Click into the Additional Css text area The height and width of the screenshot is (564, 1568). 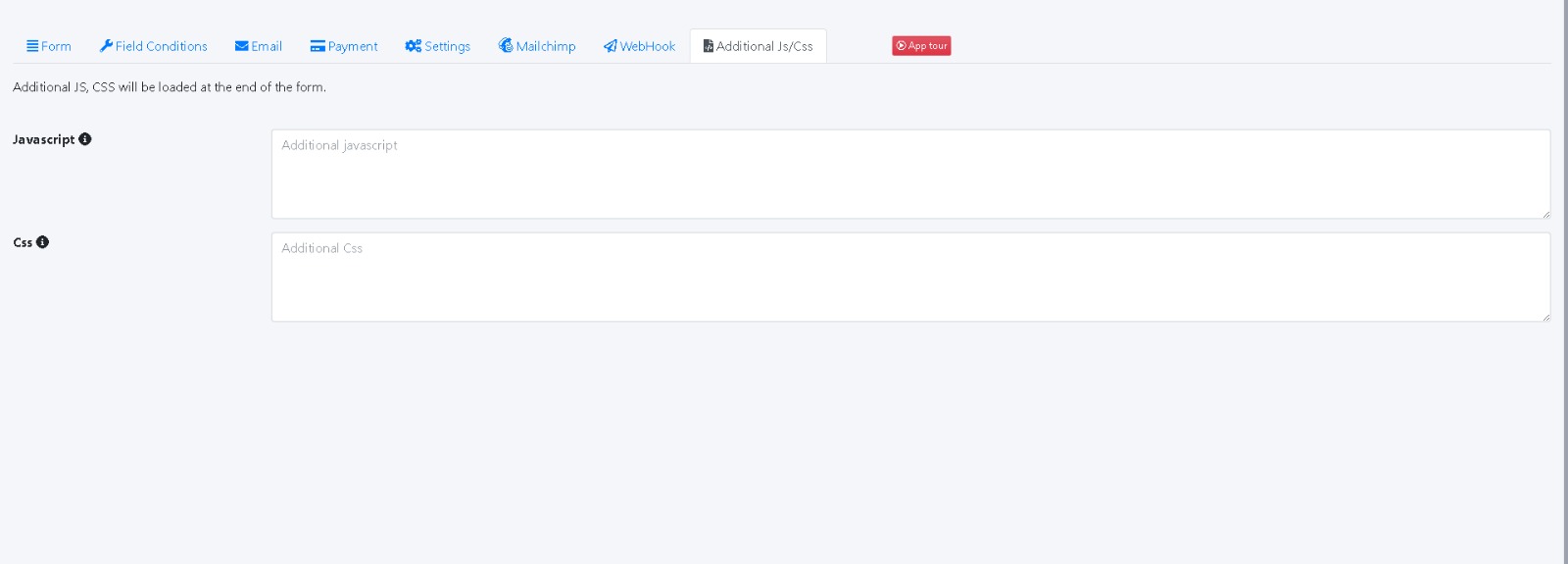coord(909,278)
